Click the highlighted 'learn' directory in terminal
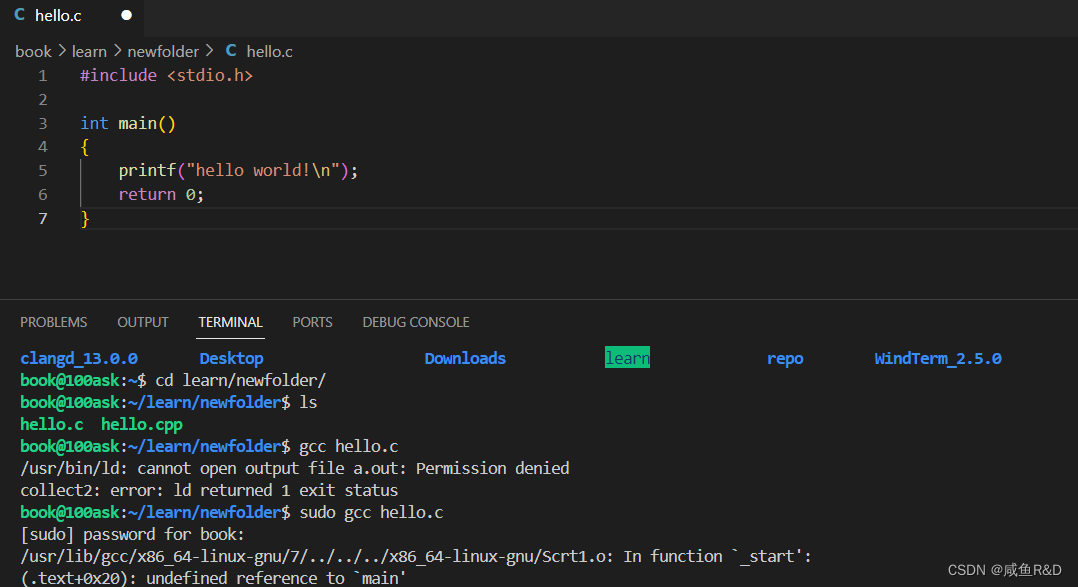This screenshot has width=1078, height=587. point(627,357)
